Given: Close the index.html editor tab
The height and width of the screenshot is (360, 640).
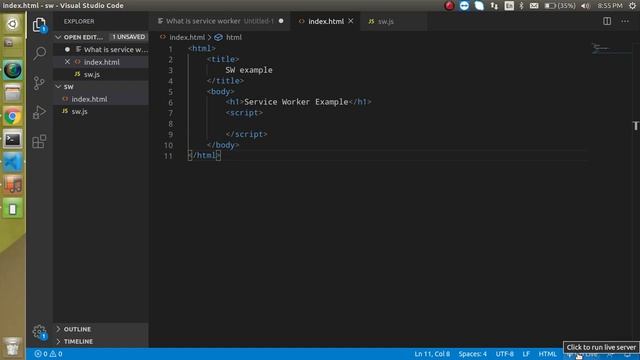Looking at the screenshot, I should [x=351, y=21].
